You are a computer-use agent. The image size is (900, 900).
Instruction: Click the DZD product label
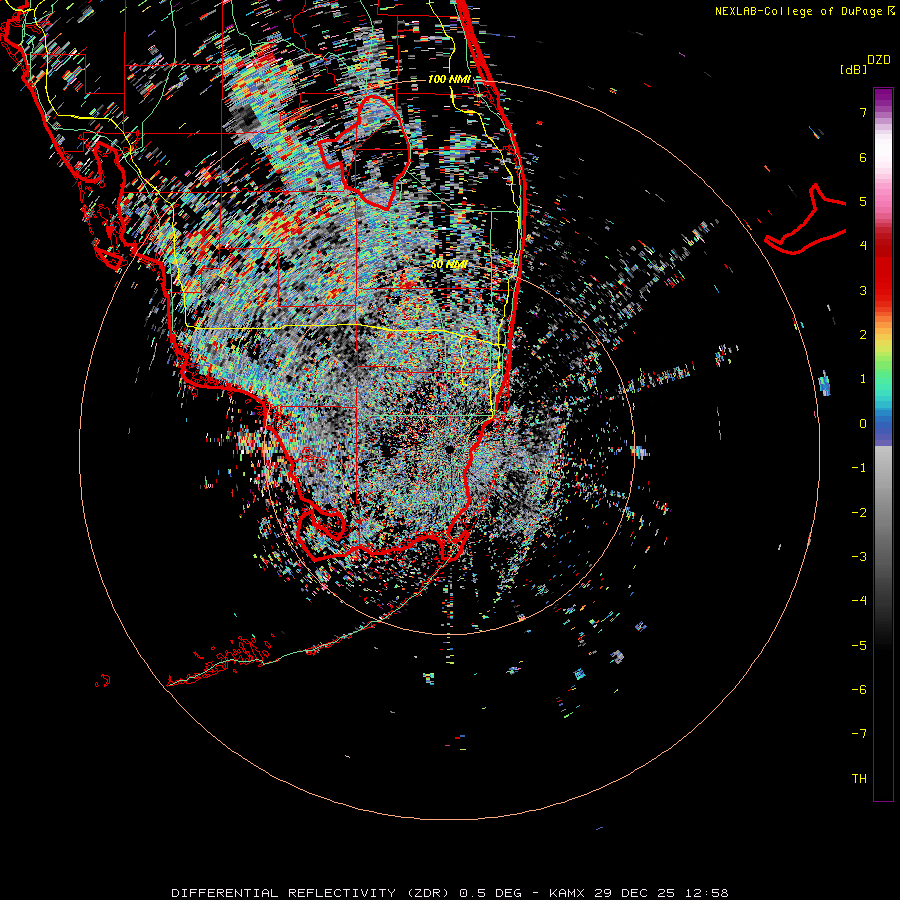(879, 60)
